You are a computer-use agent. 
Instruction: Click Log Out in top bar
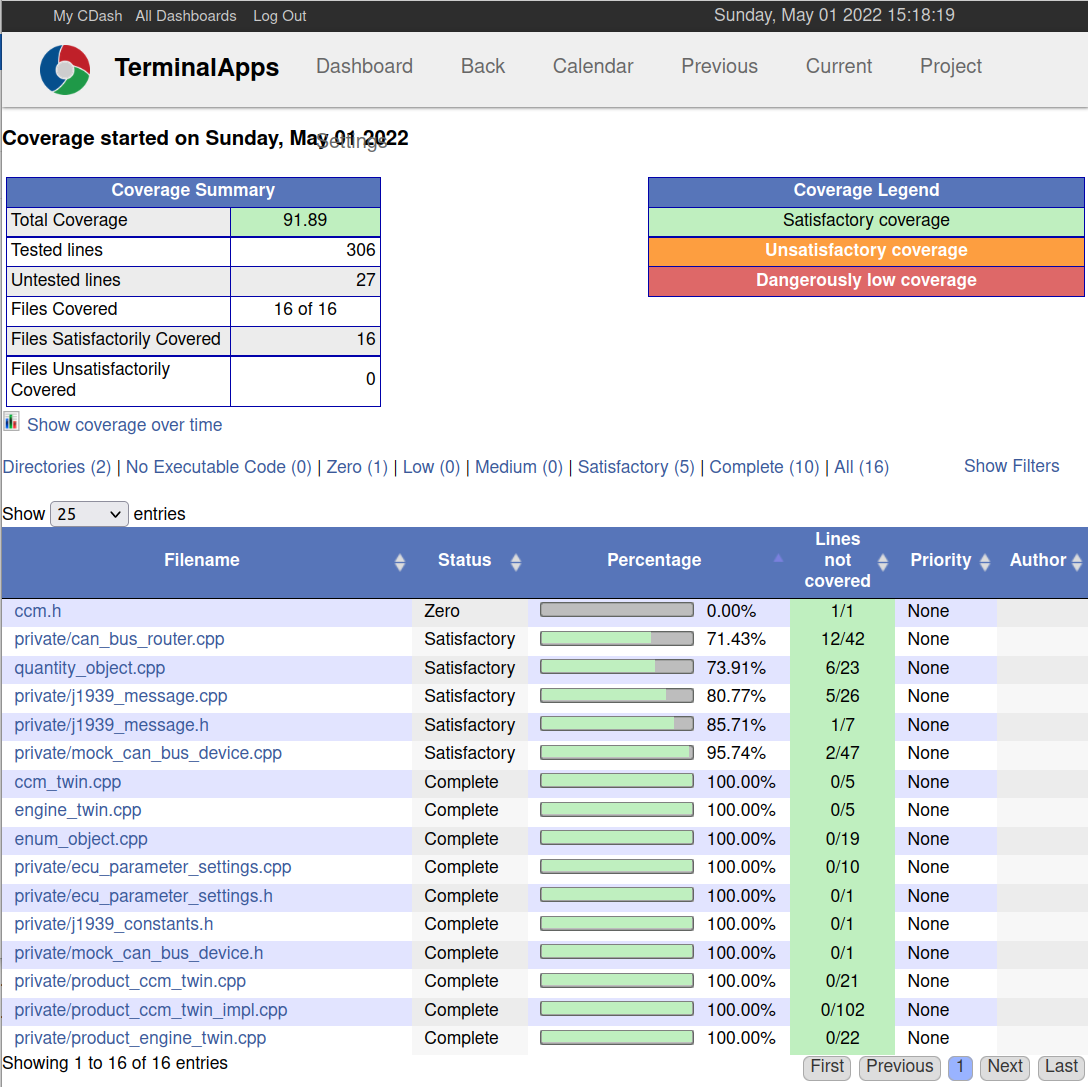[x=279, y=16]
